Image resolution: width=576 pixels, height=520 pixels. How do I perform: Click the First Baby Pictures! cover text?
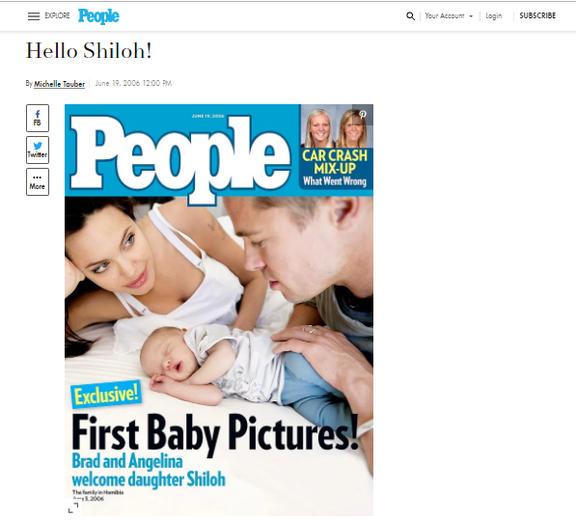(215, 433)
